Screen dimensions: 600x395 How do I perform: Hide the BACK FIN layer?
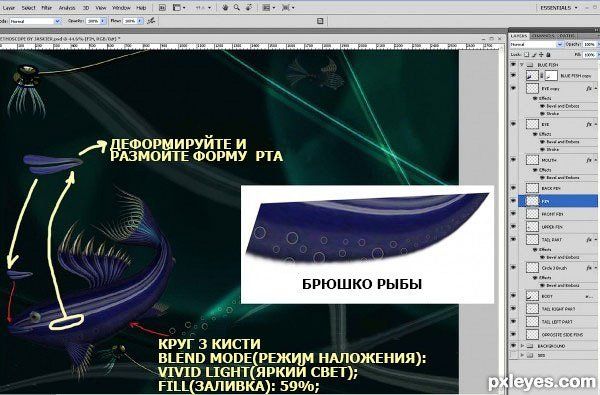(x=514, y=188)
